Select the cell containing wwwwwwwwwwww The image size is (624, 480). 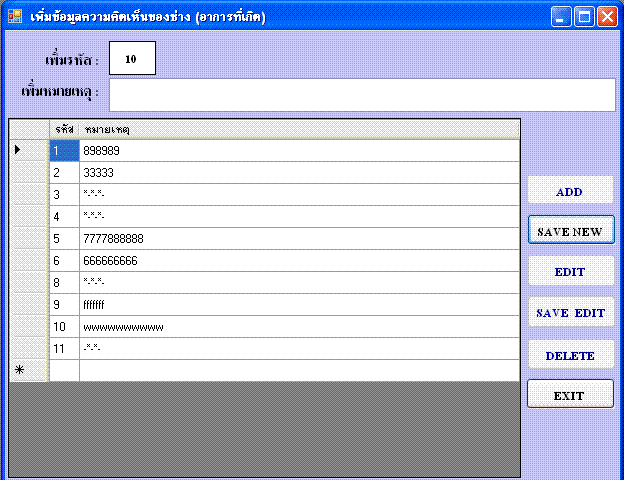pos(299,327)
